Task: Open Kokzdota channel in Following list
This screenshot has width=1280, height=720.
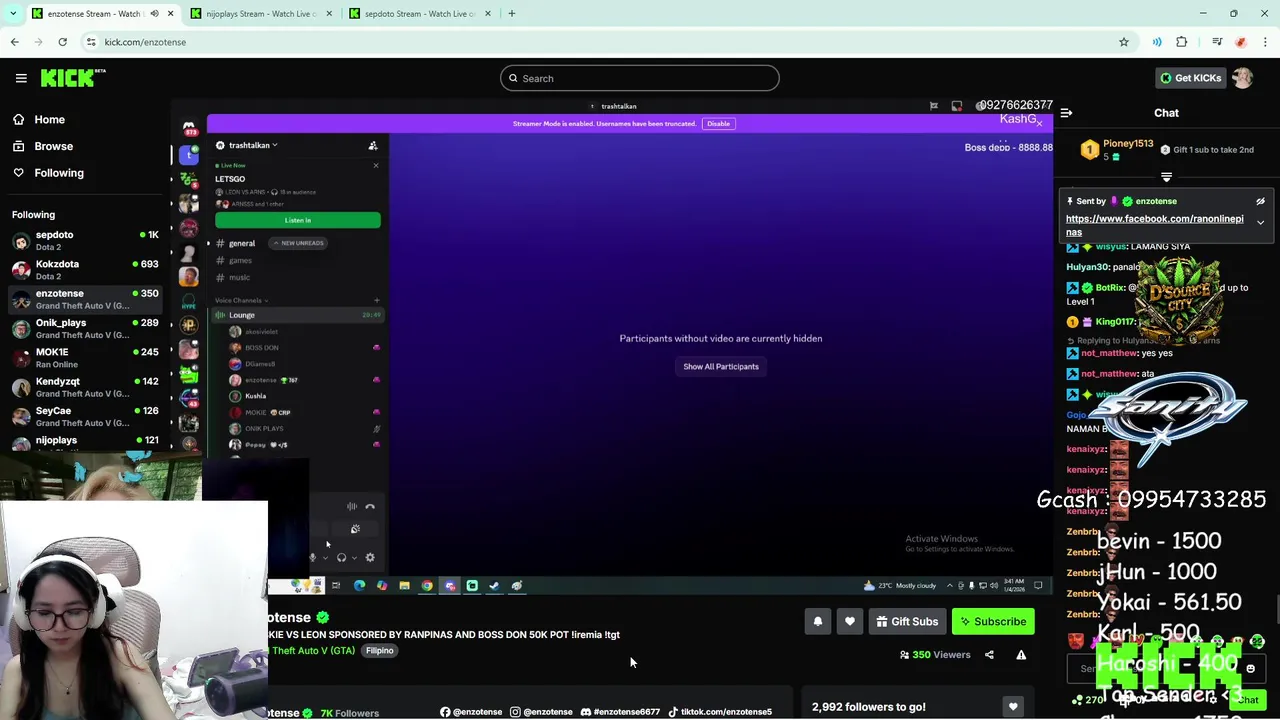Action: 85,269
